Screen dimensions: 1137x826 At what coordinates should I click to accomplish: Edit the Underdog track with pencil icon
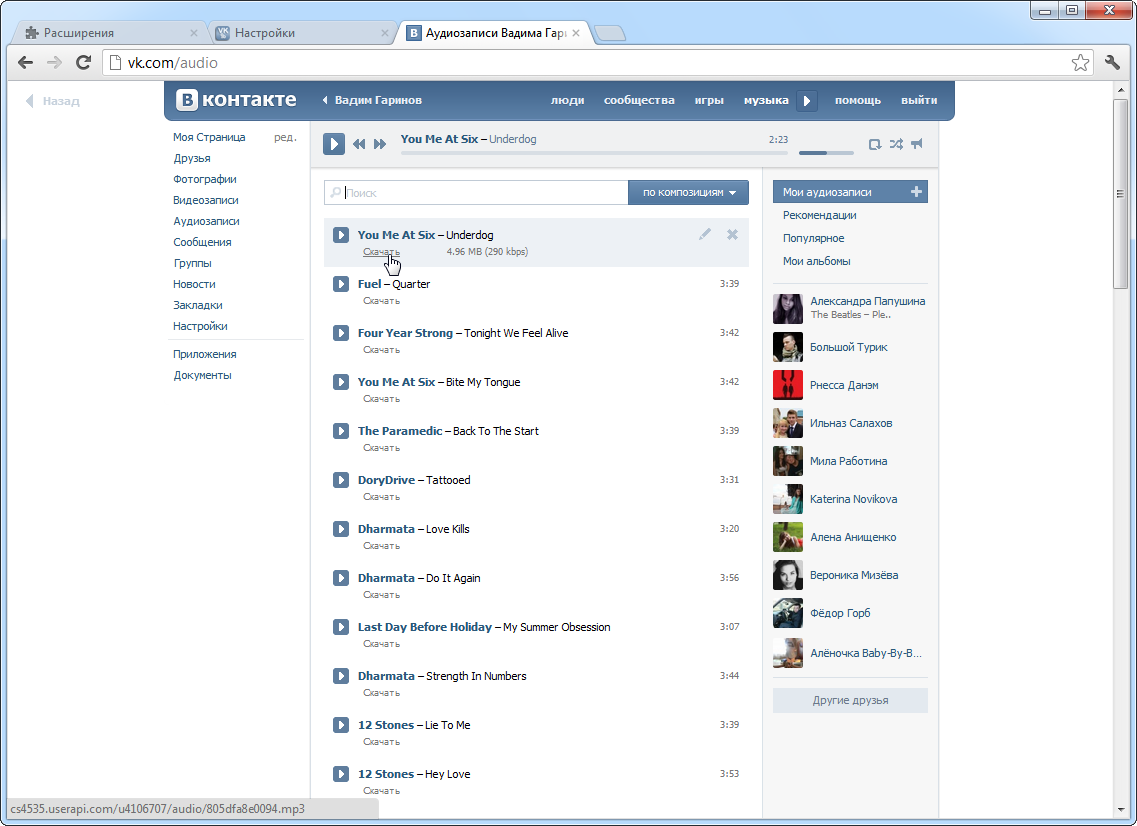click(x=705, y=234)
